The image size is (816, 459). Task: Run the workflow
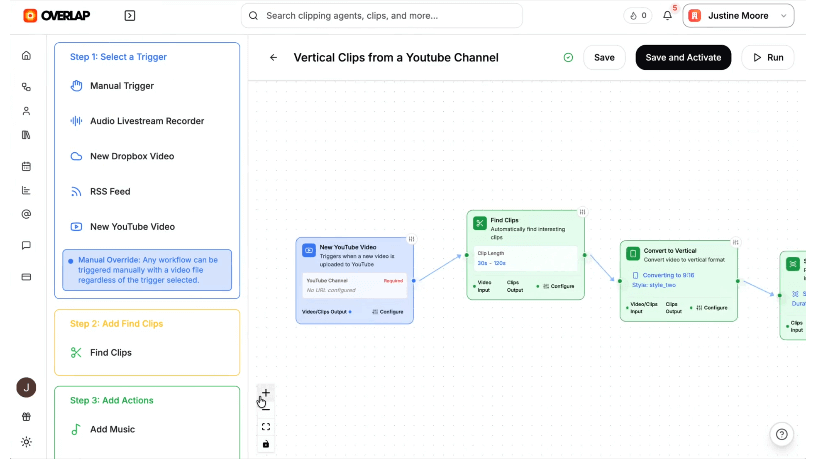767,58
